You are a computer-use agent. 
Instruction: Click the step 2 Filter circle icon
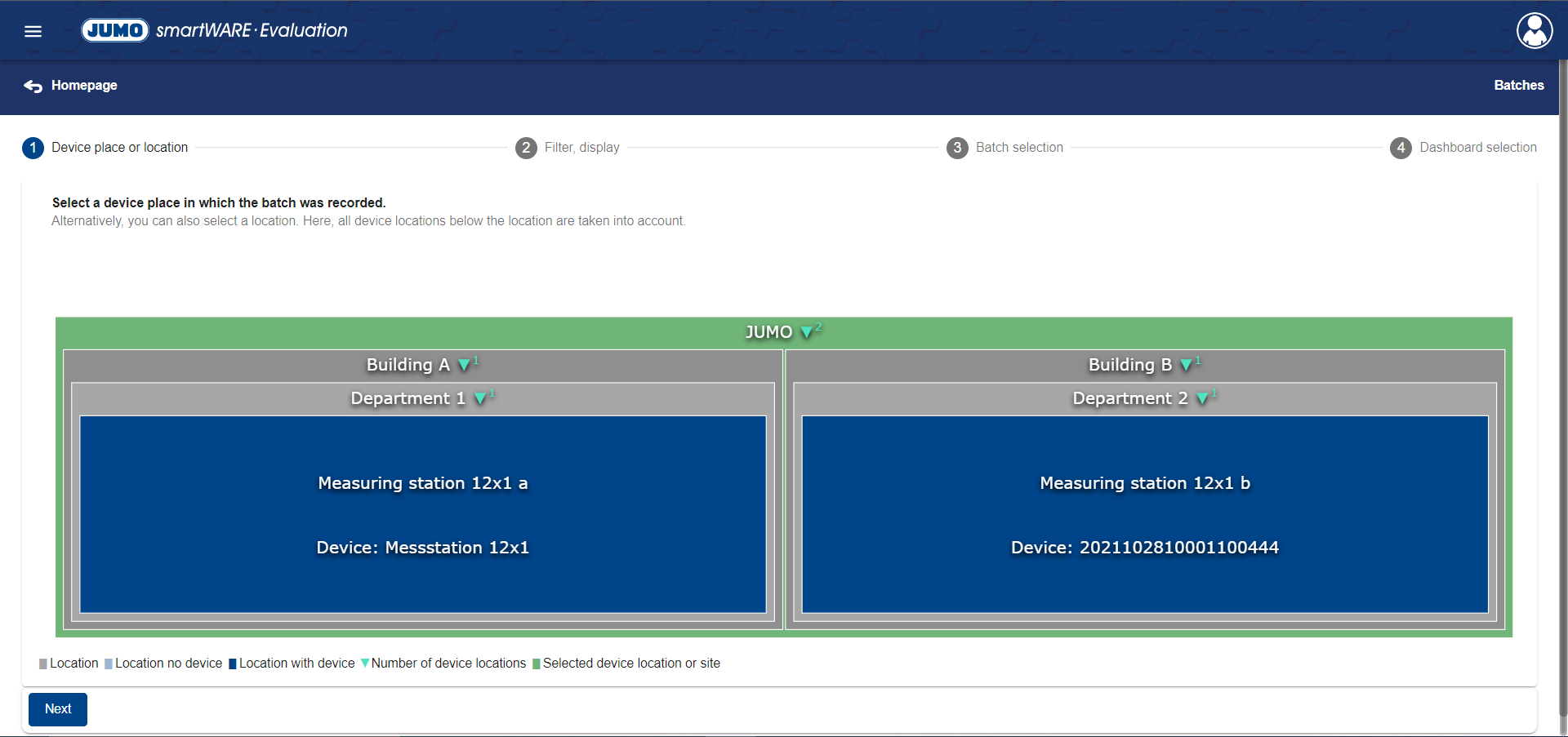[x=526, y=148]
